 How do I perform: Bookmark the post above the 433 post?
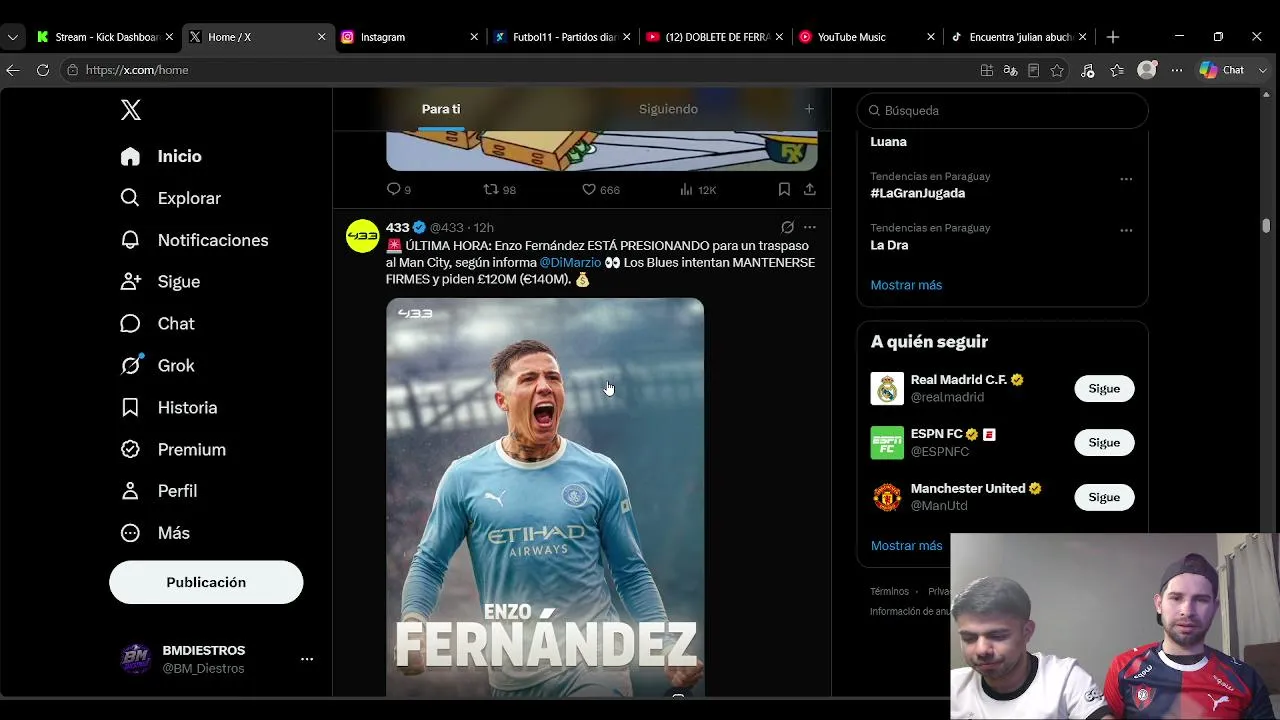[784, 189]
